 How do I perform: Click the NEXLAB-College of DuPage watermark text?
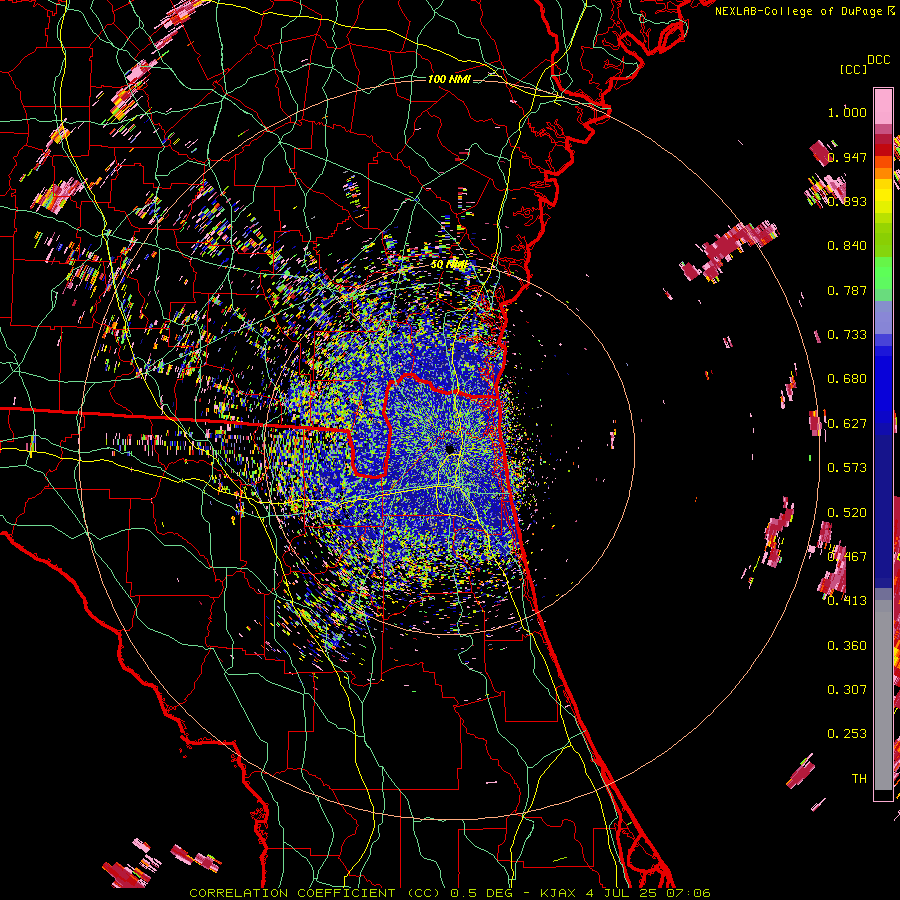804,11
